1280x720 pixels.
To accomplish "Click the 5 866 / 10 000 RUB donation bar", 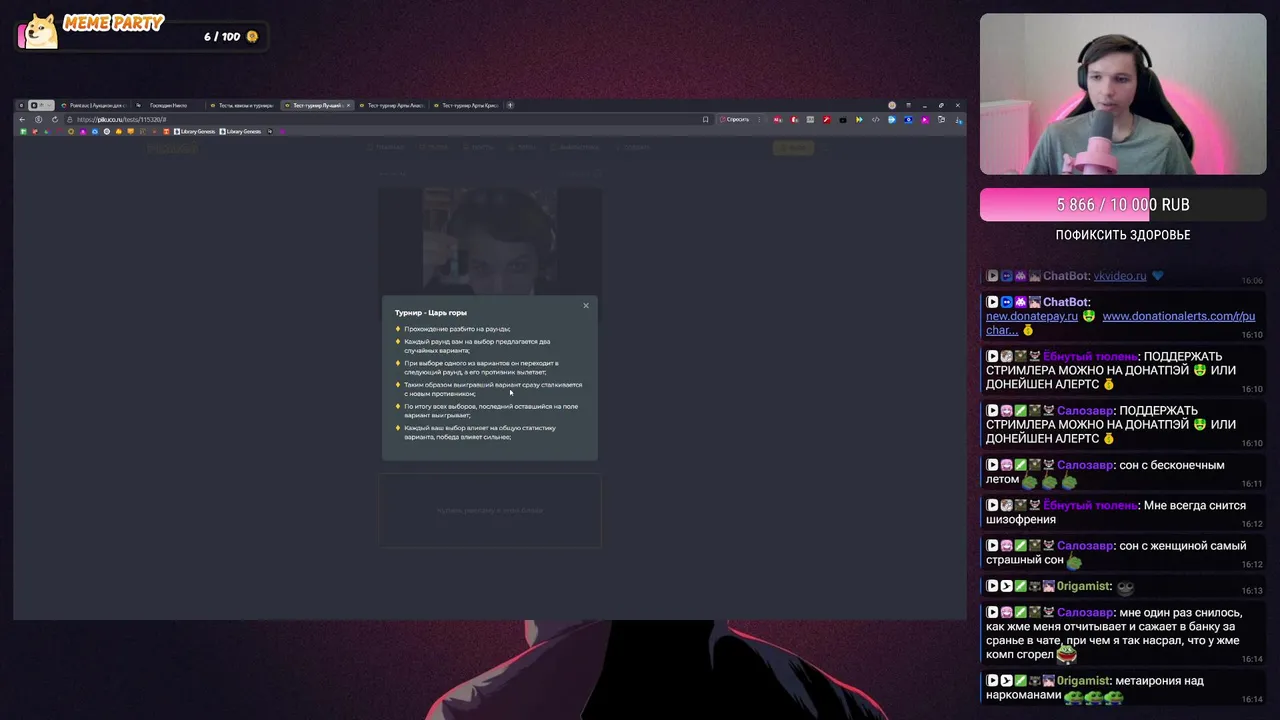I will click(x=1123, y=204).
